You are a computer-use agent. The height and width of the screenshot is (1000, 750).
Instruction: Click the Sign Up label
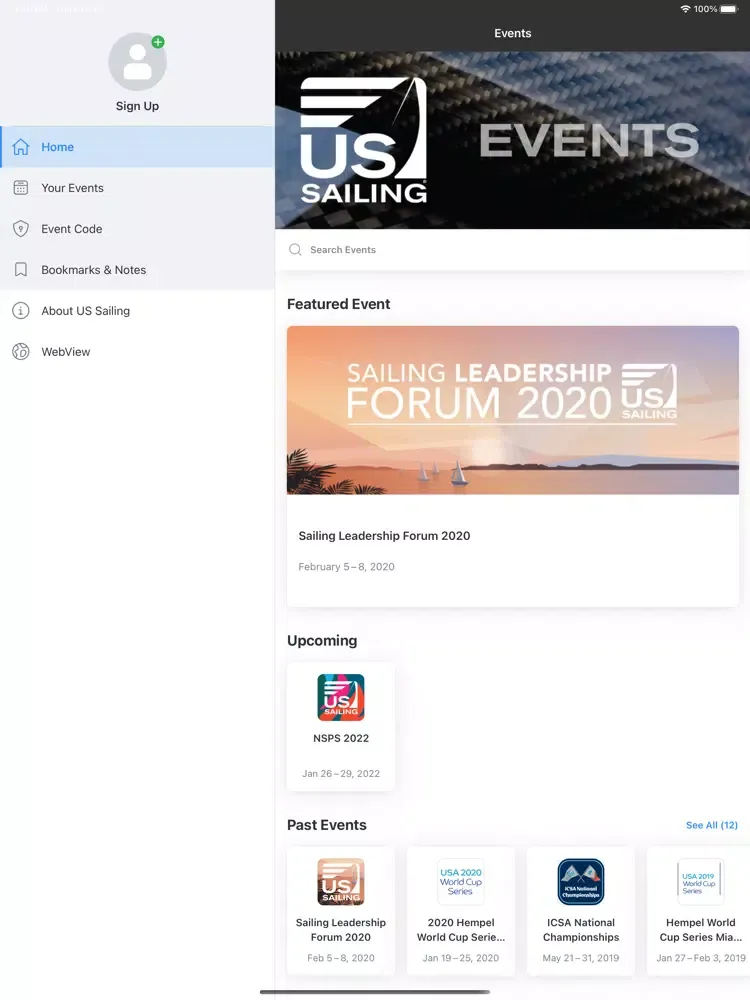(x=137, y=106)
